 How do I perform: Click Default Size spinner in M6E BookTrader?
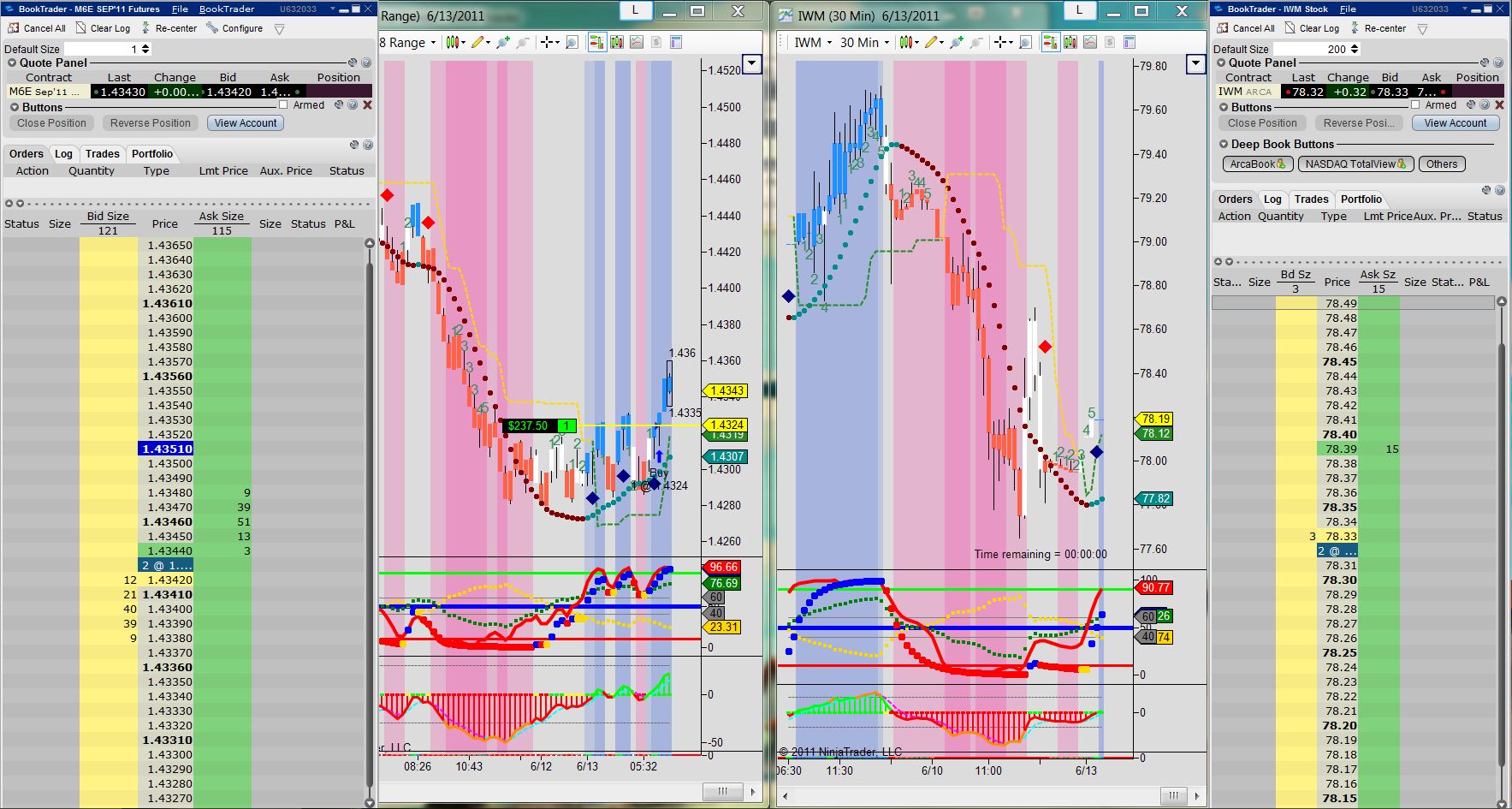[x=145, y=49]
